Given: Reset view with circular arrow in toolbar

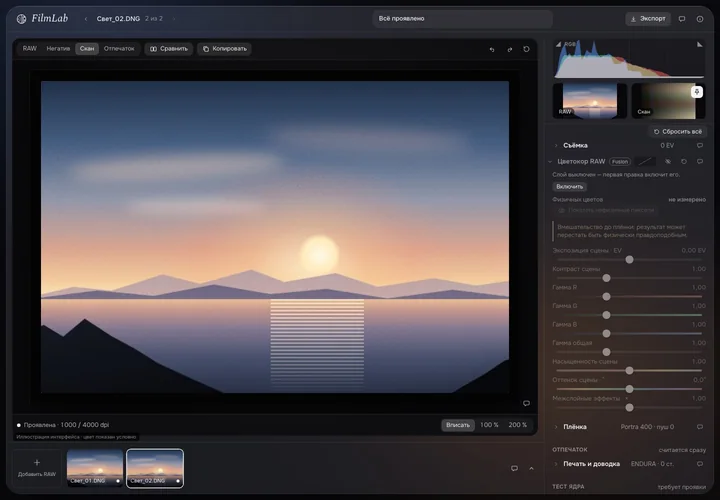Looking at the screenshot, I should (x=526, y=49).
